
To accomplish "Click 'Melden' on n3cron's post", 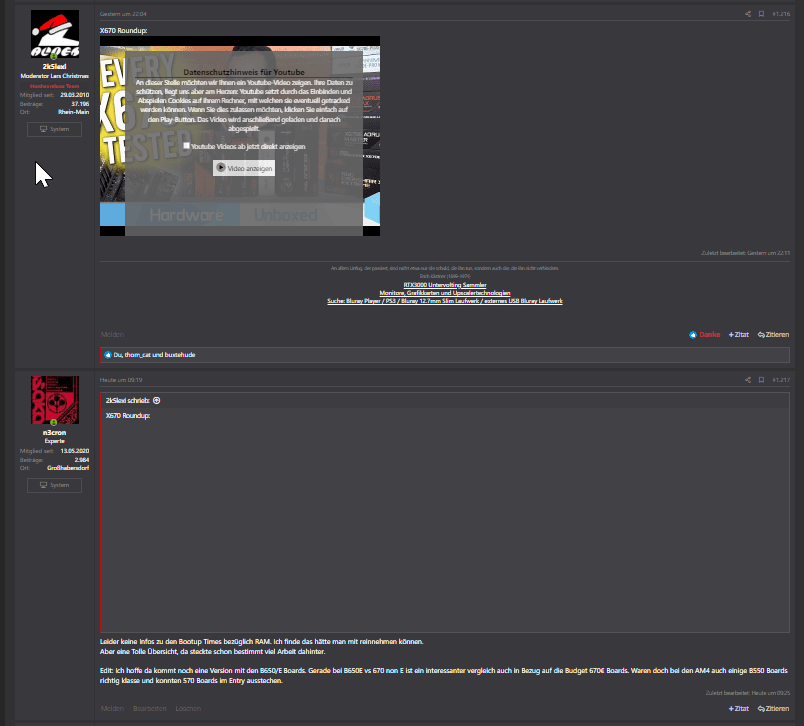I will click(x=112, y=709).
